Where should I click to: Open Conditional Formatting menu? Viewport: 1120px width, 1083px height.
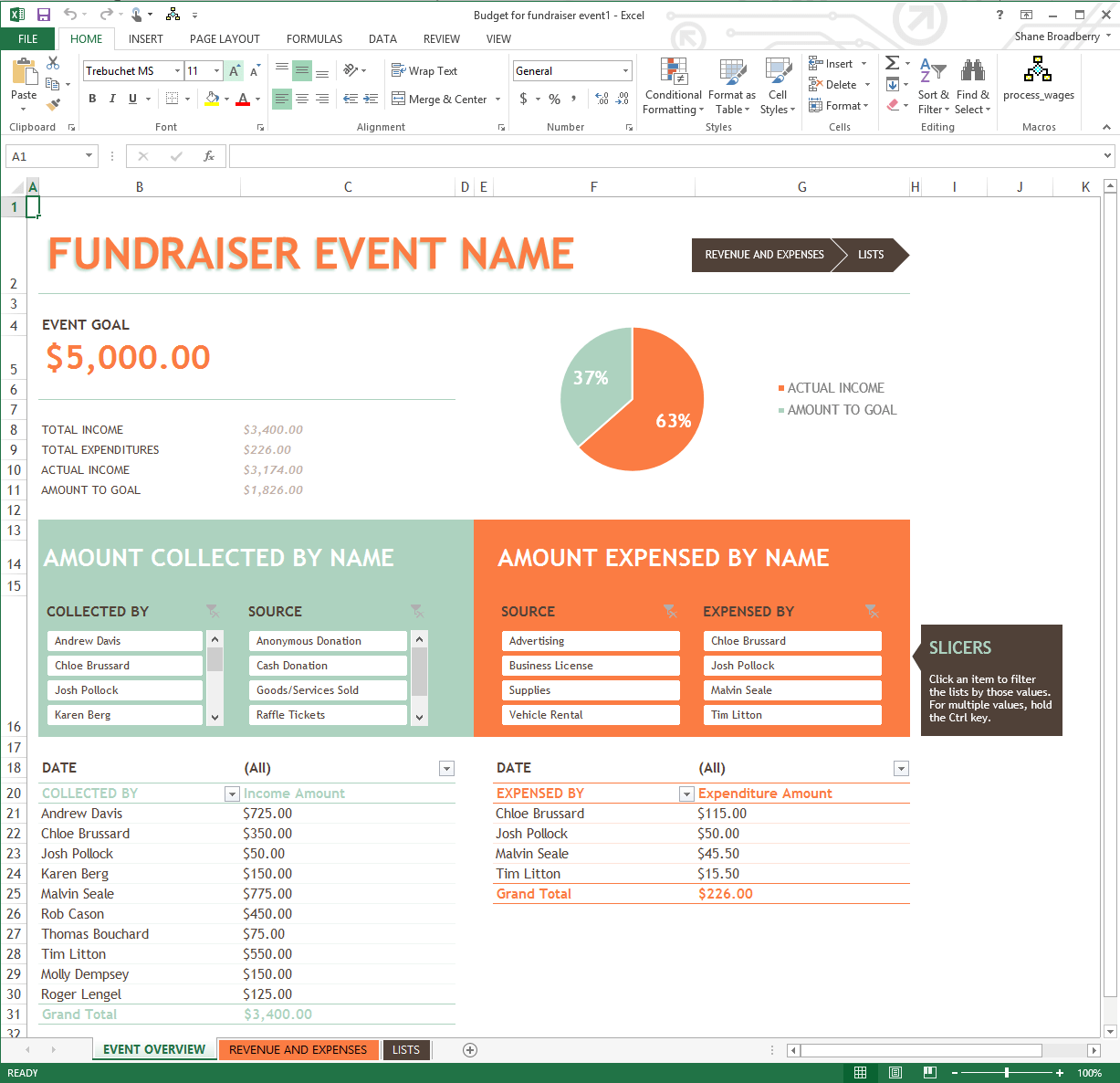(x=673, y=86)
